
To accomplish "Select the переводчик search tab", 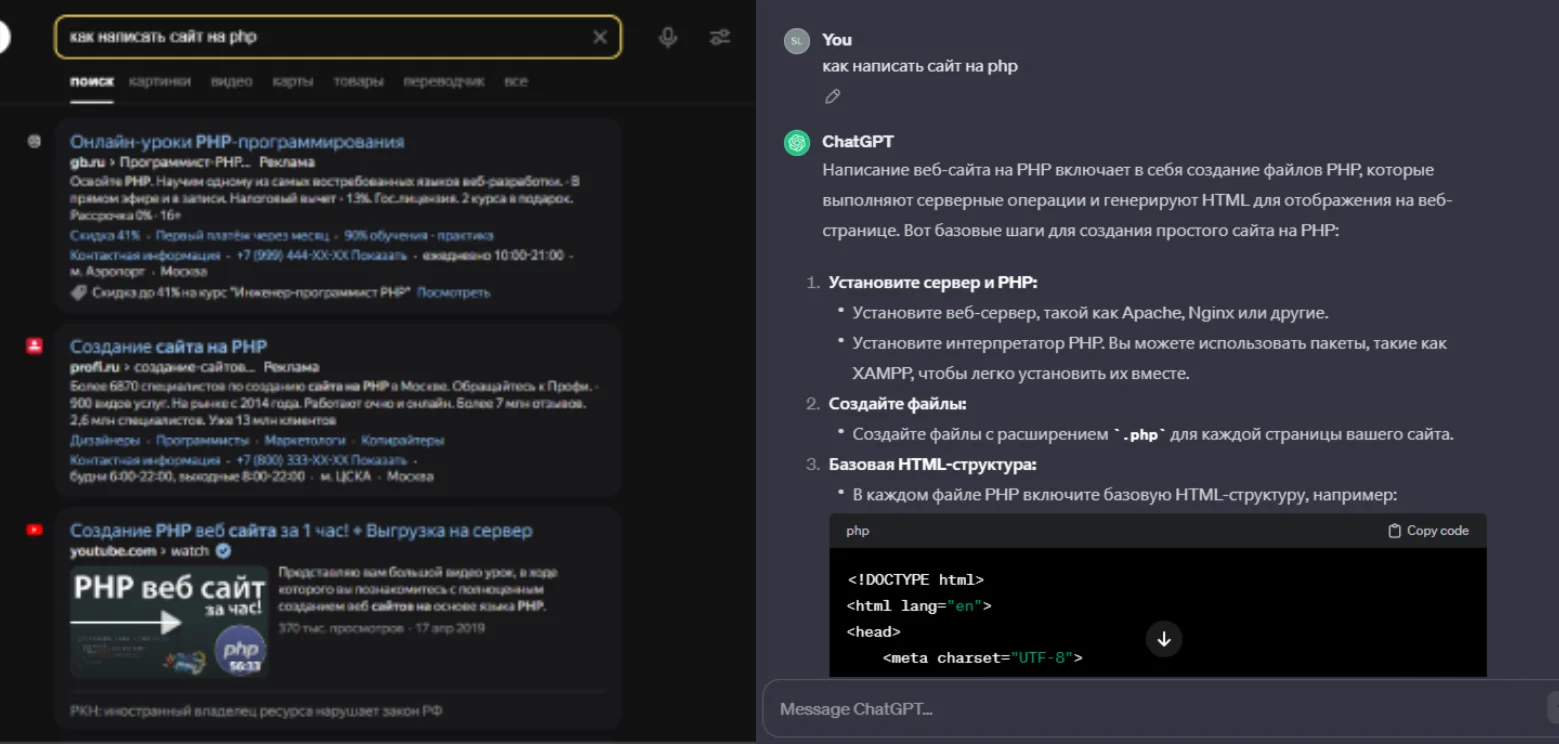I will 444,82.
